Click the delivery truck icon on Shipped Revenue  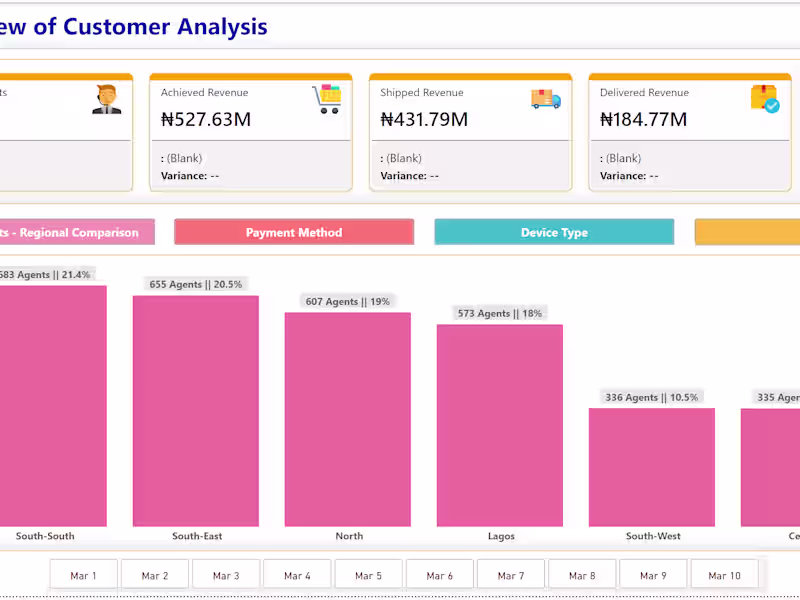point(546,99)
